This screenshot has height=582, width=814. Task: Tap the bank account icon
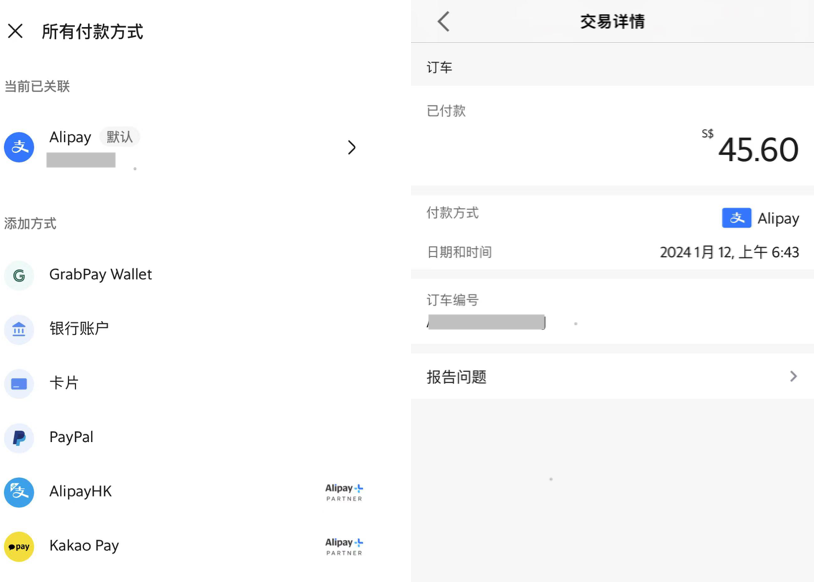point(19,329)
